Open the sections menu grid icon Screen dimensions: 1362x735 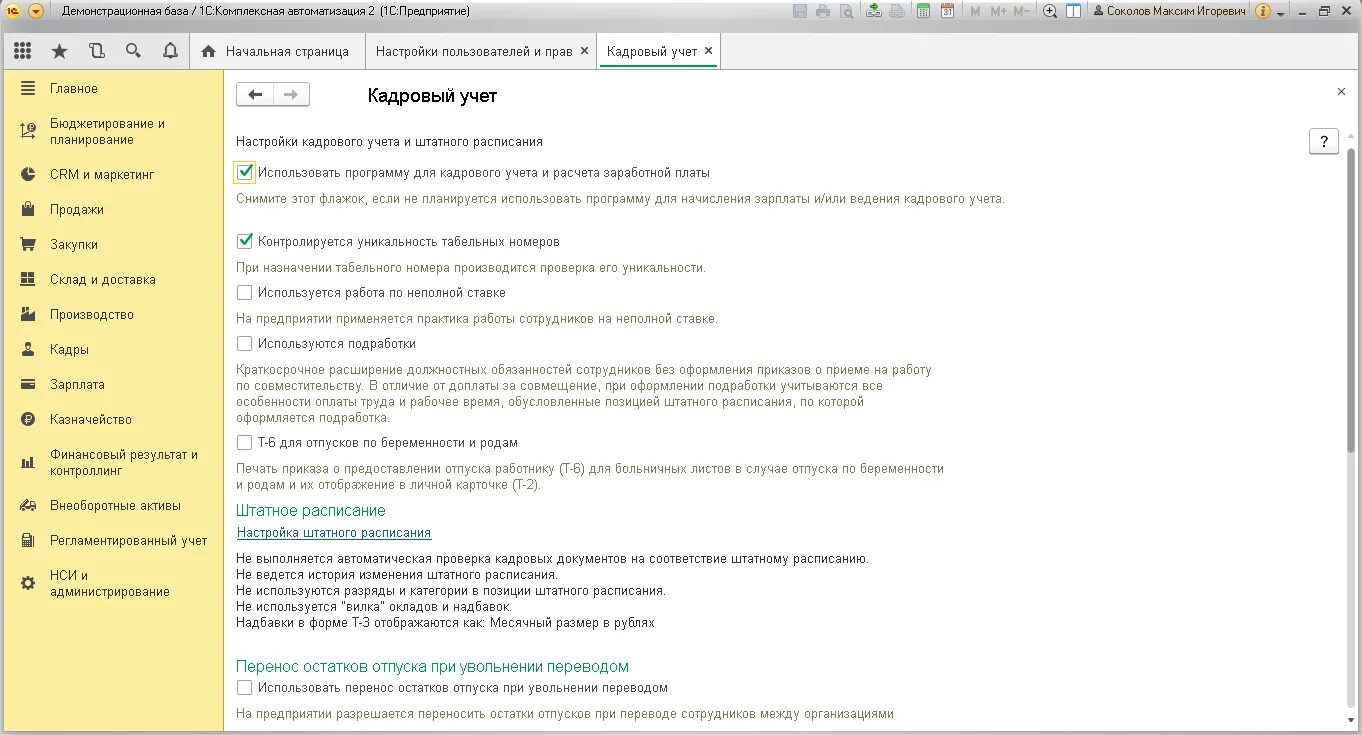pos(22,51)
